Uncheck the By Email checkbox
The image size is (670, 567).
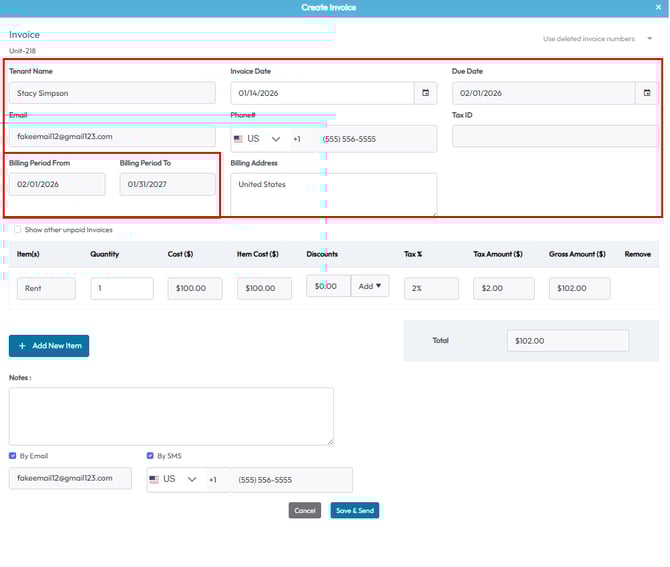coord(13,456)
